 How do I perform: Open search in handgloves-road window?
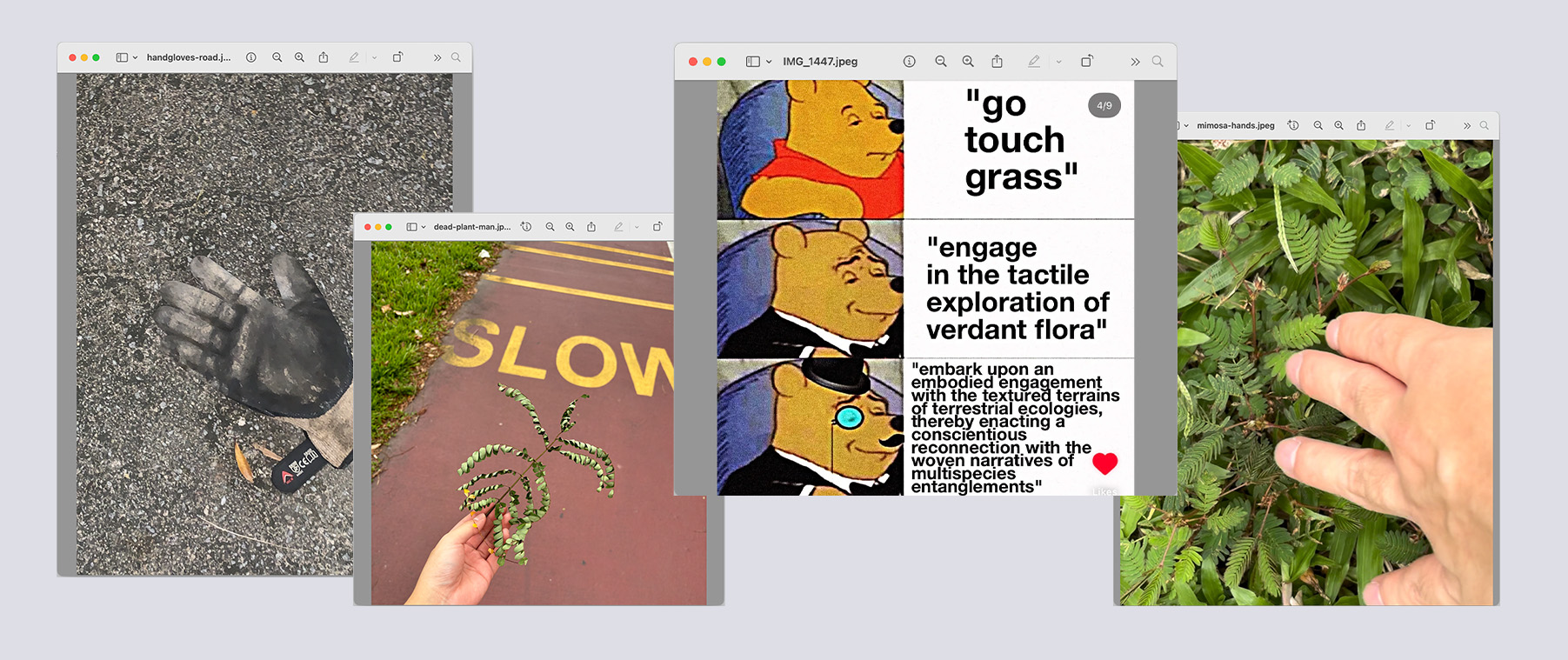pyautogui.click(x=456, y=57)
